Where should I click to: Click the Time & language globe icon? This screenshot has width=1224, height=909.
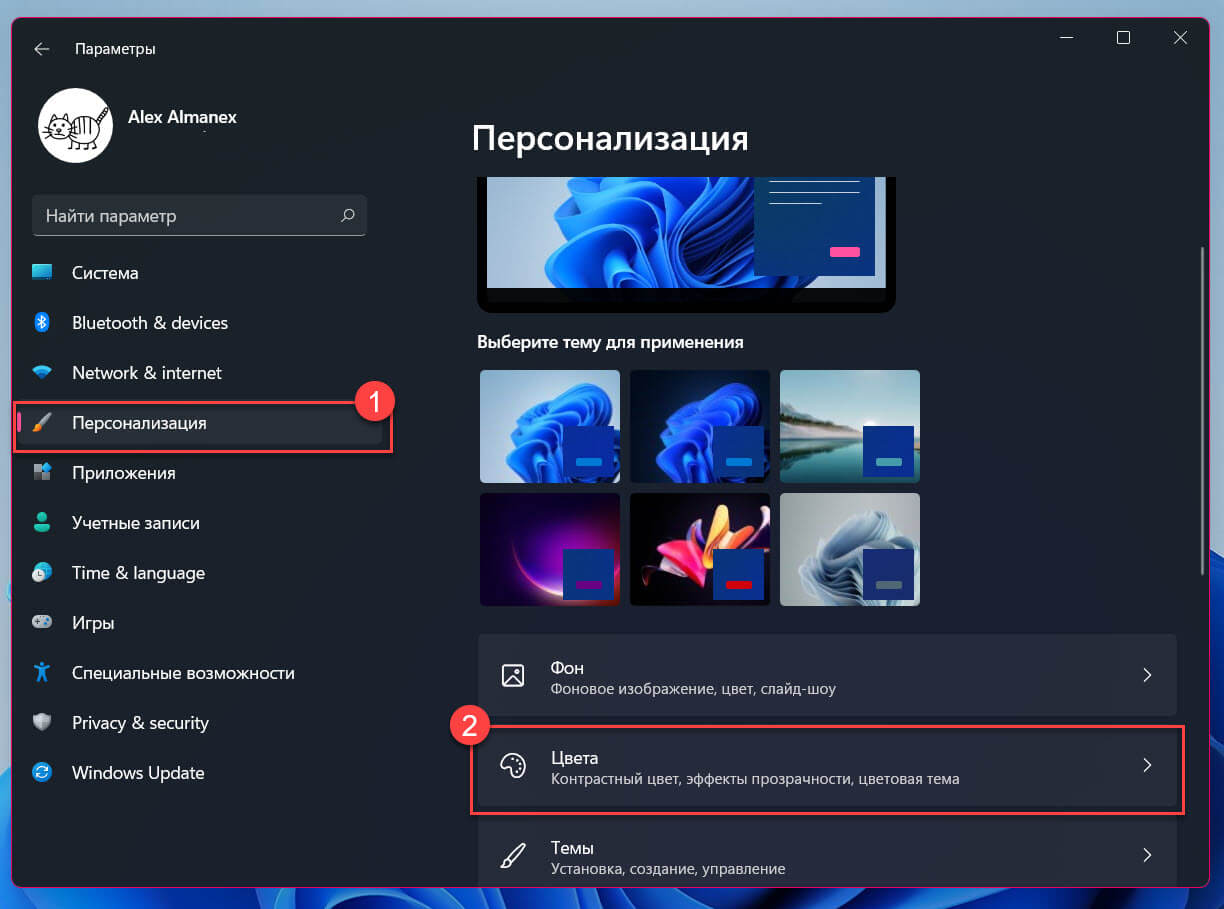42,573
